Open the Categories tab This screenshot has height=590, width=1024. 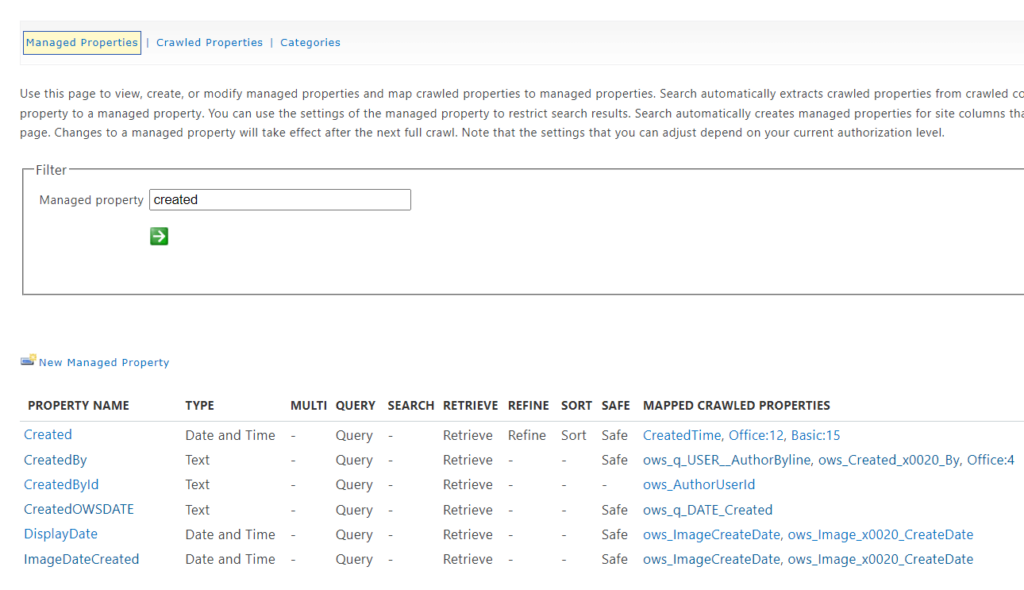point(310,42)
